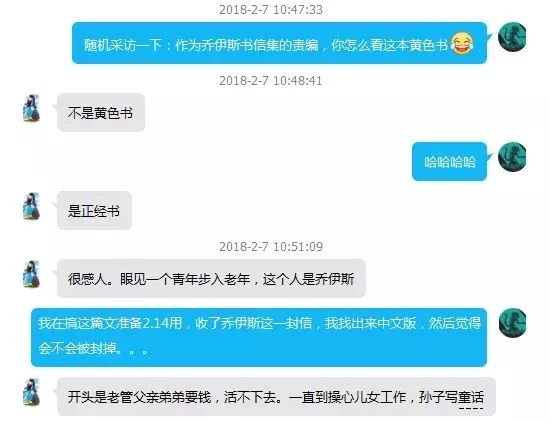Click the word 孙子写童话 in last message
550x422 pixels.
pyautogui.click(x=451, y=397)
